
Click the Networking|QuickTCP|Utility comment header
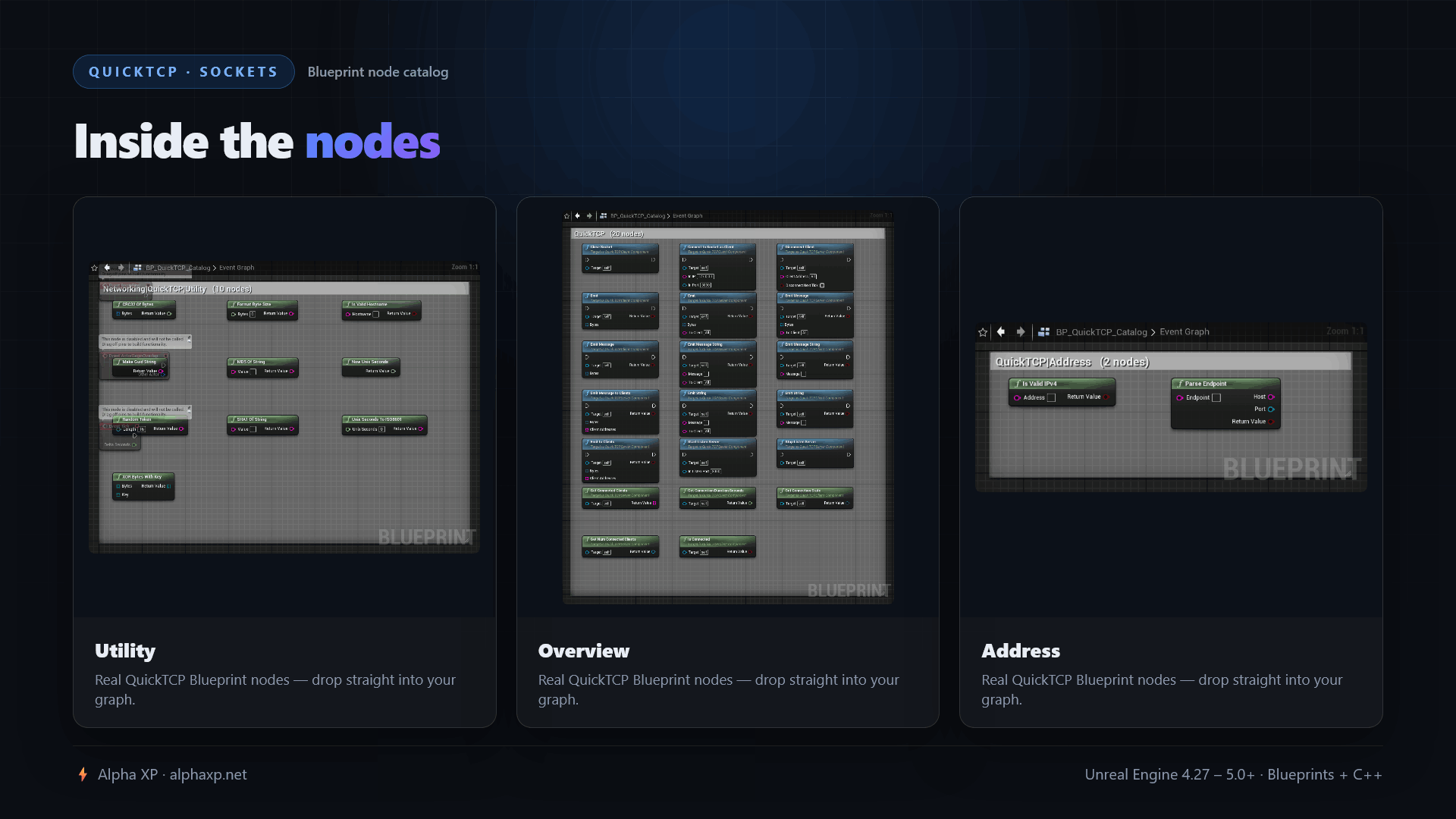coord(284,289)
